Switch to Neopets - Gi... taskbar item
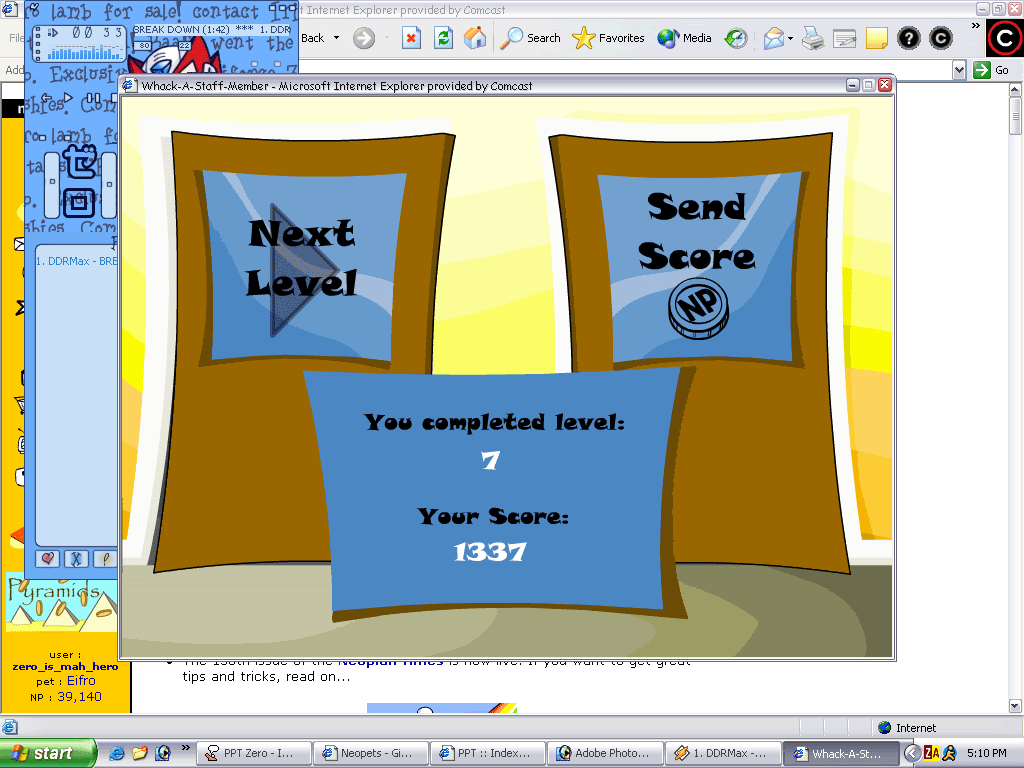Viewport: 1024px width, 768px height. pyautogui.click(x=370, y=753)
